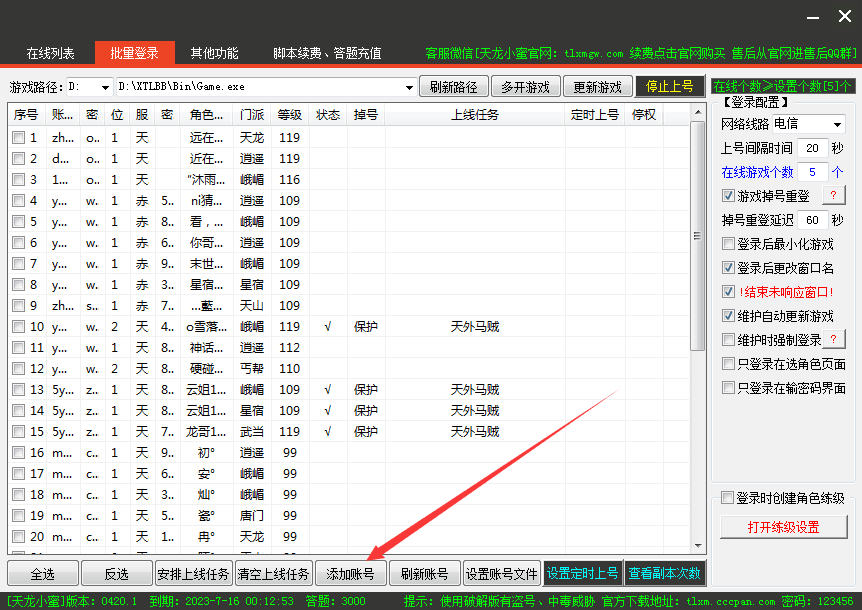The width and height of the screenshot is (862, 610).
Task: Toggle 维护自动更新游戏 checkbox
Action: [728, 316]
